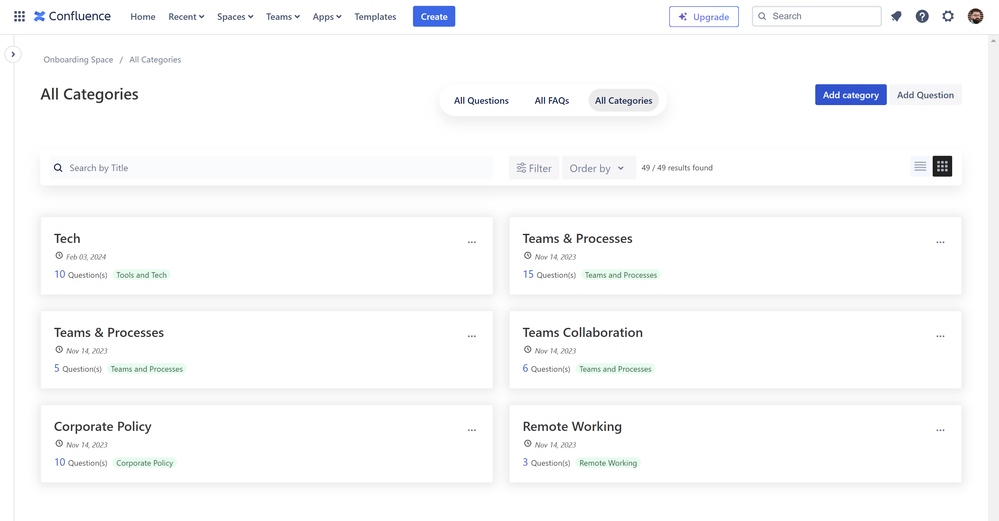Open Onboarding Space breadcrumb link
Screen dimensions: 999x521
[x=78, y=60]
